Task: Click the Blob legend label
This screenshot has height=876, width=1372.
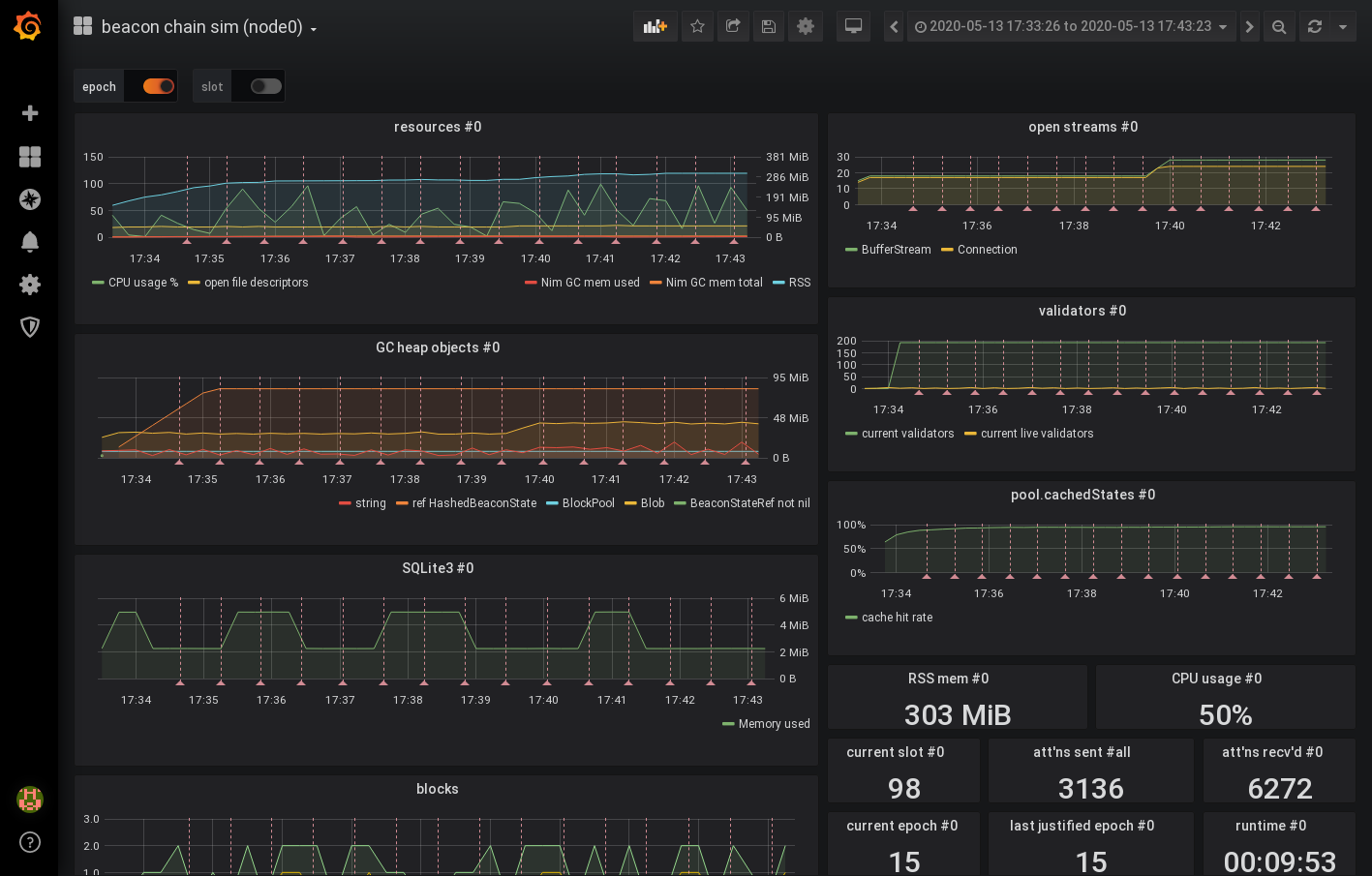Action: point(653,503)
